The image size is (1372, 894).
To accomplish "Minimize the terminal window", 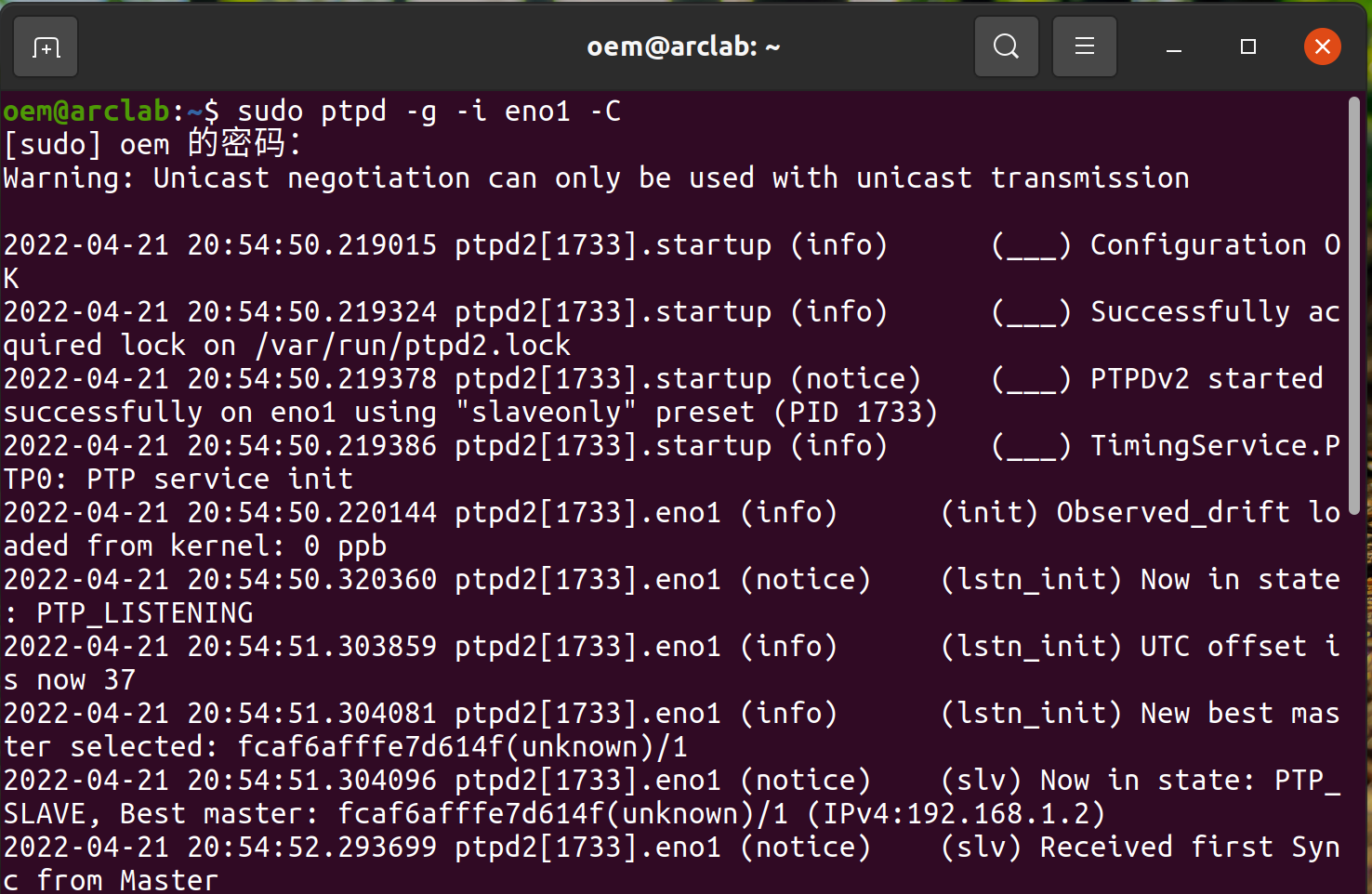I will pos(1174,46).
